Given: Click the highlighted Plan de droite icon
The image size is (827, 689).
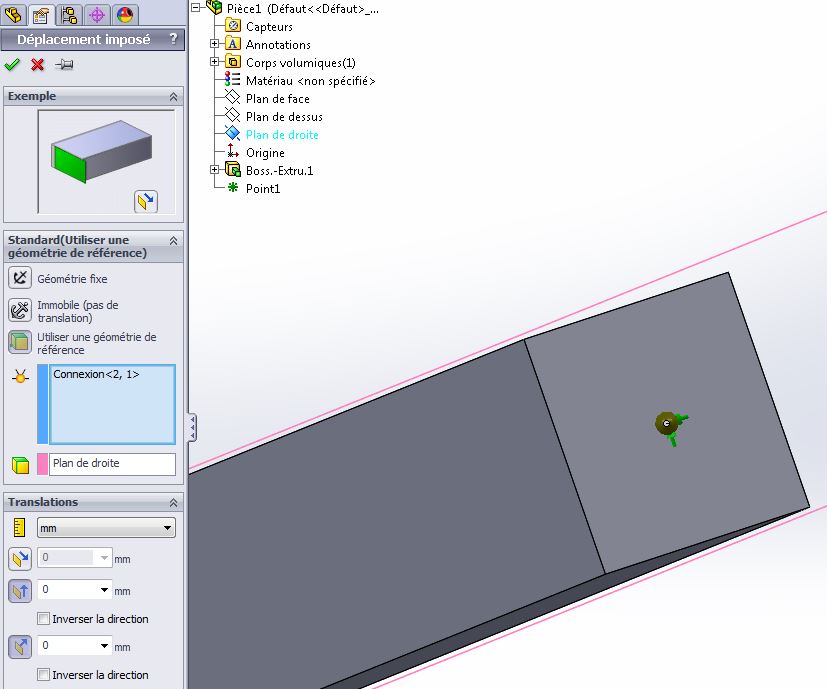Looking at the screenshot, I should click(233, 133).
